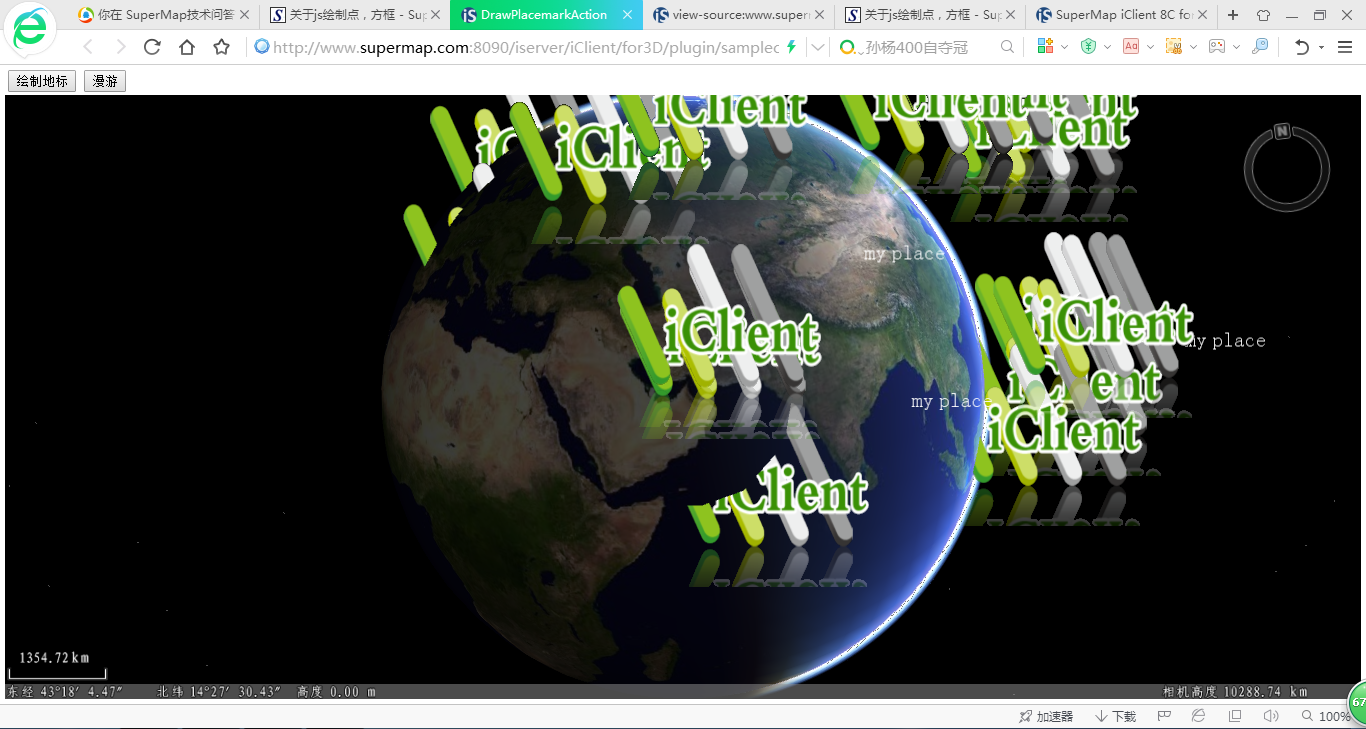This screenshot has width=1366, height=729.
Task: Open the hamburger main menu
Action: pyautogui.click(x=1345, y=47)
